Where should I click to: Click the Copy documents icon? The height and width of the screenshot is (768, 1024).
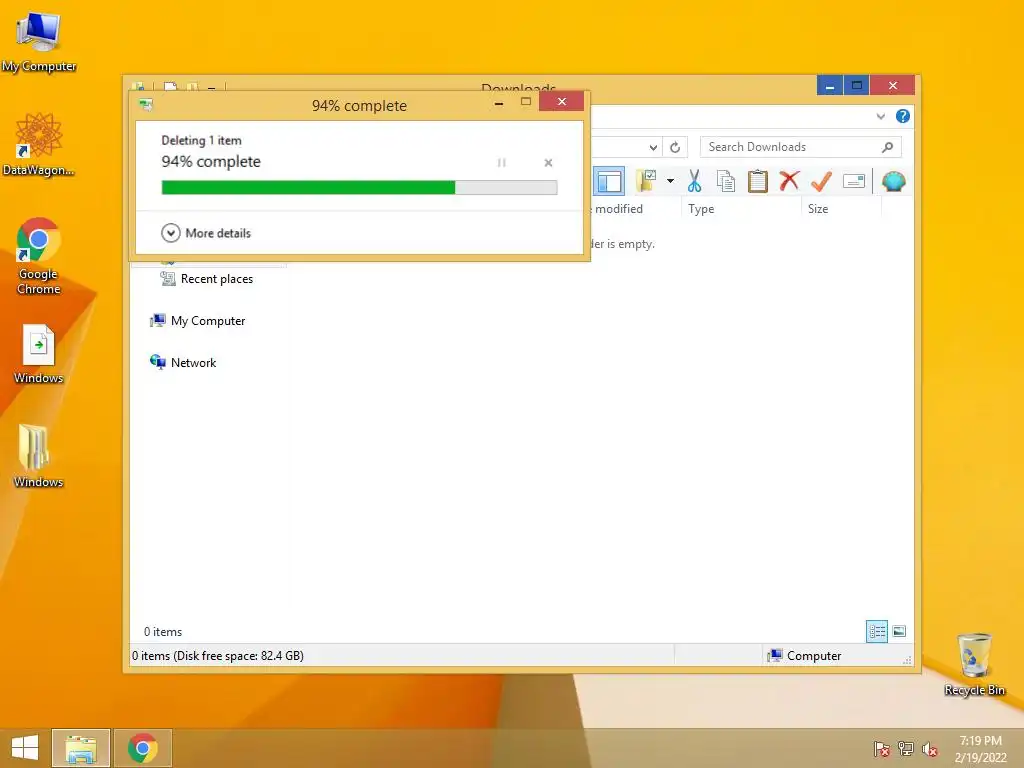(x=726, y=182)
